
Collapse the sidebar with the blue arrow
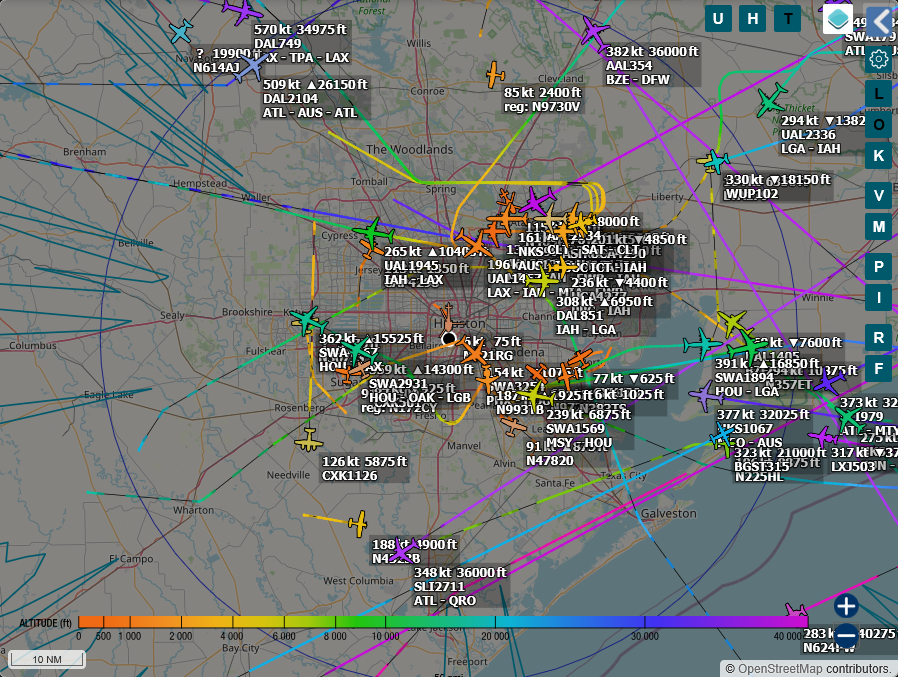879,20
